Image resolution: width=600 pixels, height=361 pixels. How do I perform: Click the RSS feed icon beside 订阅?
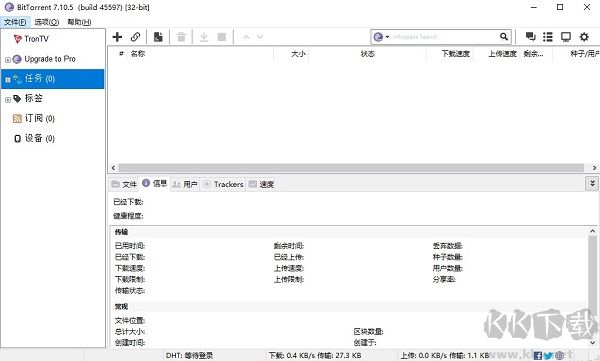coord(17,119)
